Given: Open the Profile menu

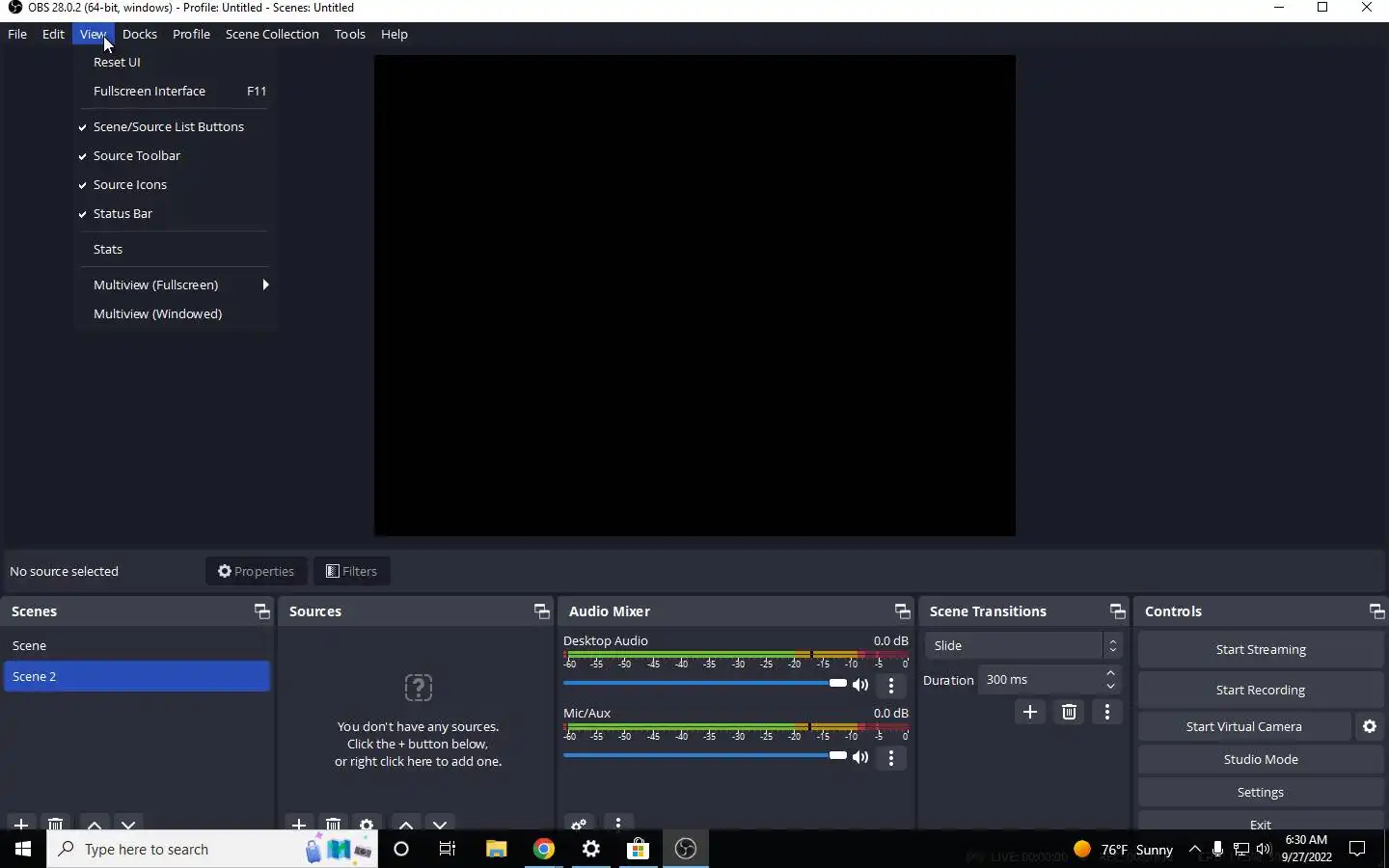Looking at the screenshot, I should (x=191, y=34).
